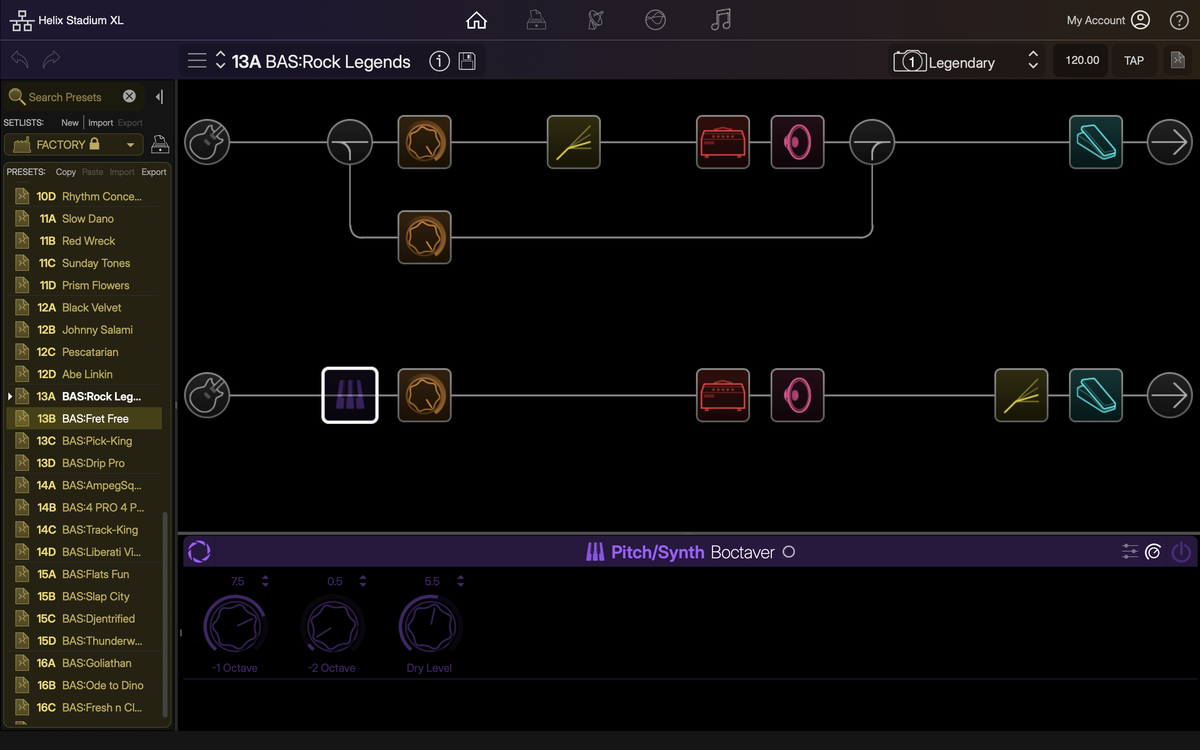1200x750 pixels.
Task: Click the Search Presets input field
Action: (x=70, y=97)
